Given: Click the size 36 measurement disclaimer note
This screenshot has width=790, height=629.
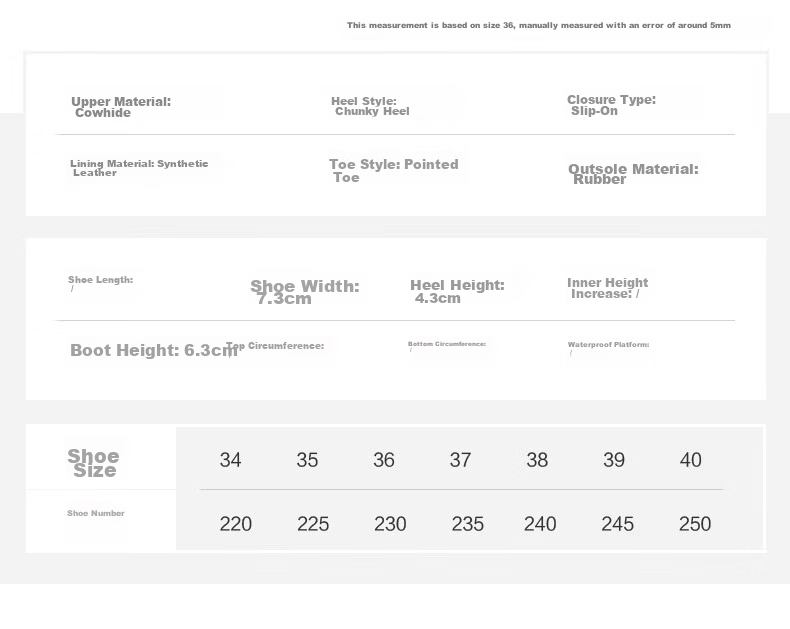Looking at the screenshot, I should pyautogui.click(x=539, y=25).
